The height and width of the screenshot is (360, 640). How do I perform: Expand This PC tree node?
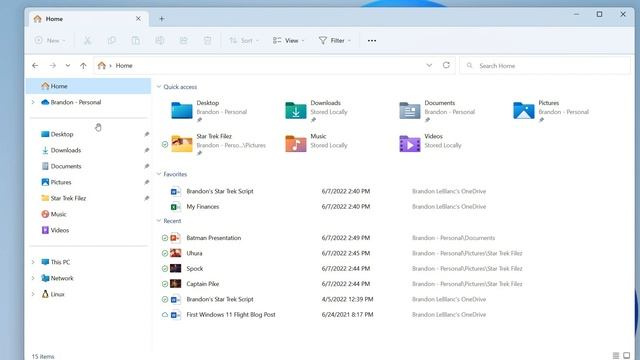pos(33,262)
